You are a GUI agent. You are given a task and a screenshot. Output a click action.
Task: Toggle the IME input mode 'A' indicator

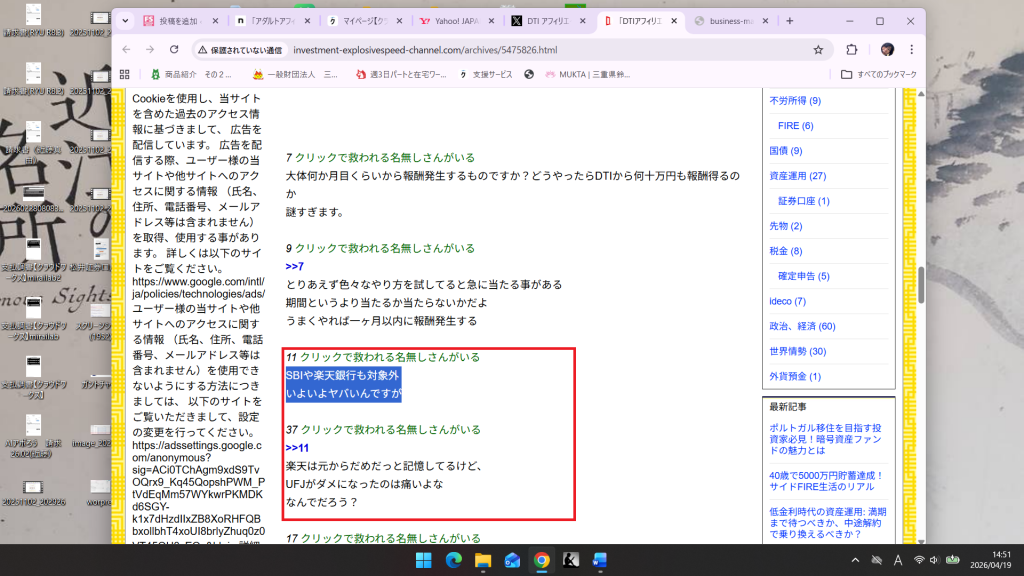click(x=898, y=560)
